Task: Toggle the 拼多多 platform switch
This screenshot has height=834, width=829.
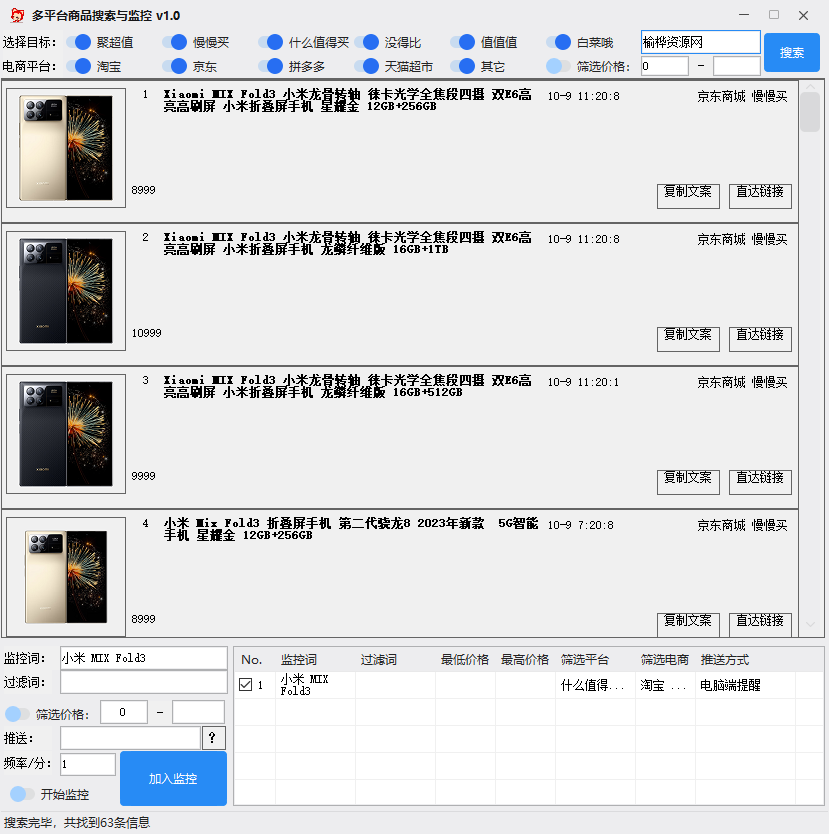Action: [271, 66]
